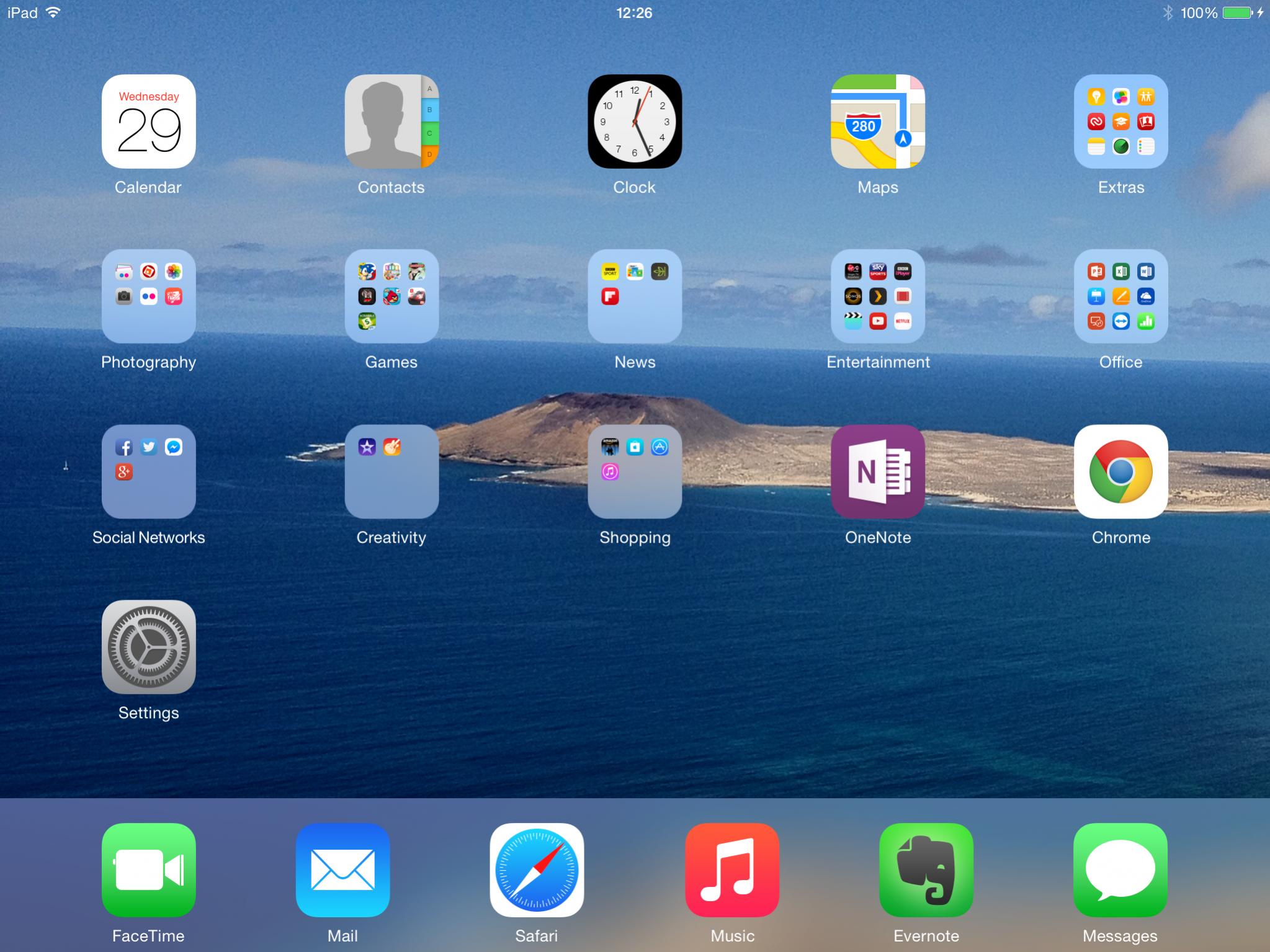Screen dimensions: 1270x952
Task: Open the Extras folder
Action: [1121, 122]
